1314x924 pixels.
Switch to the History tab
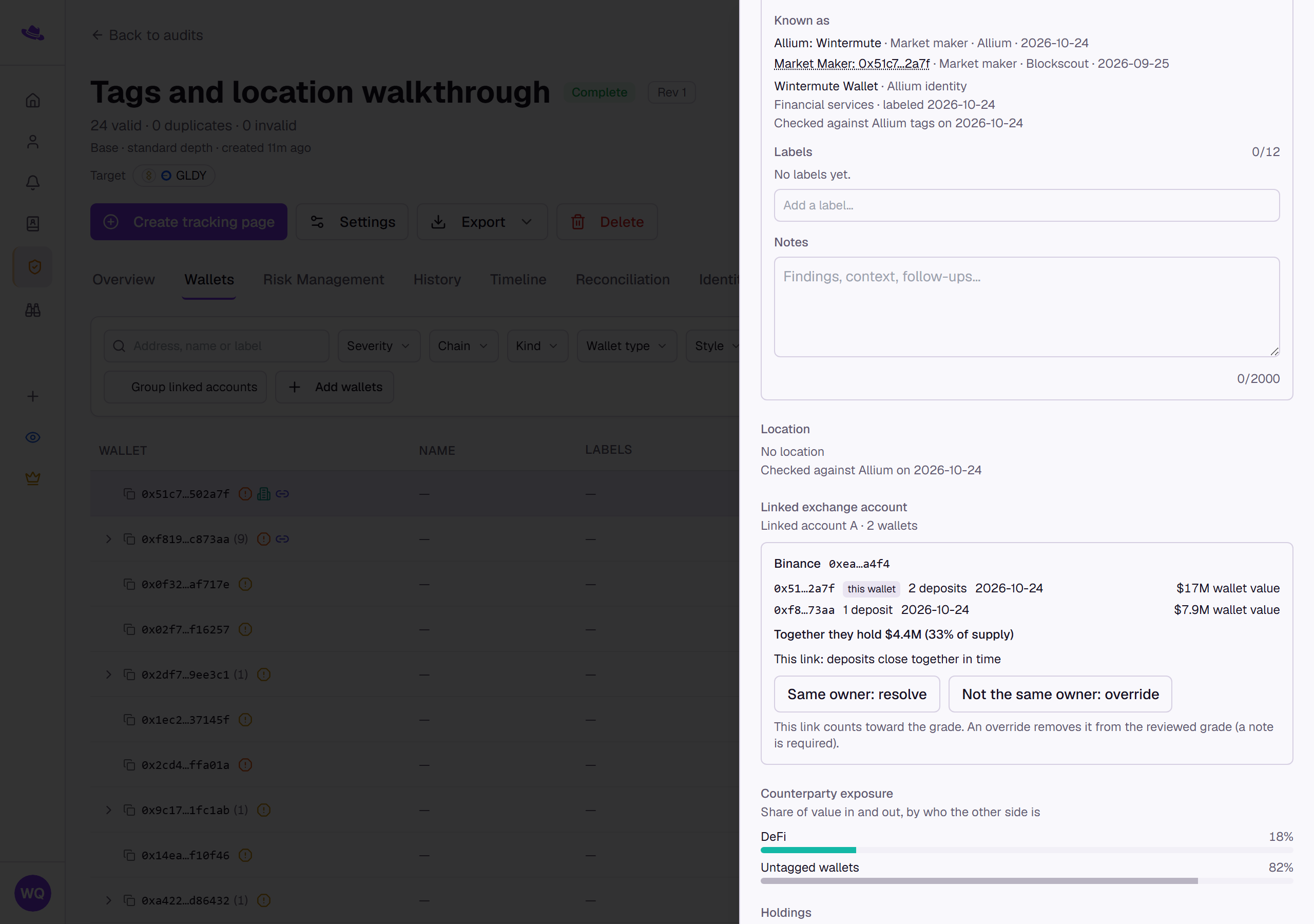click(437, 279)
